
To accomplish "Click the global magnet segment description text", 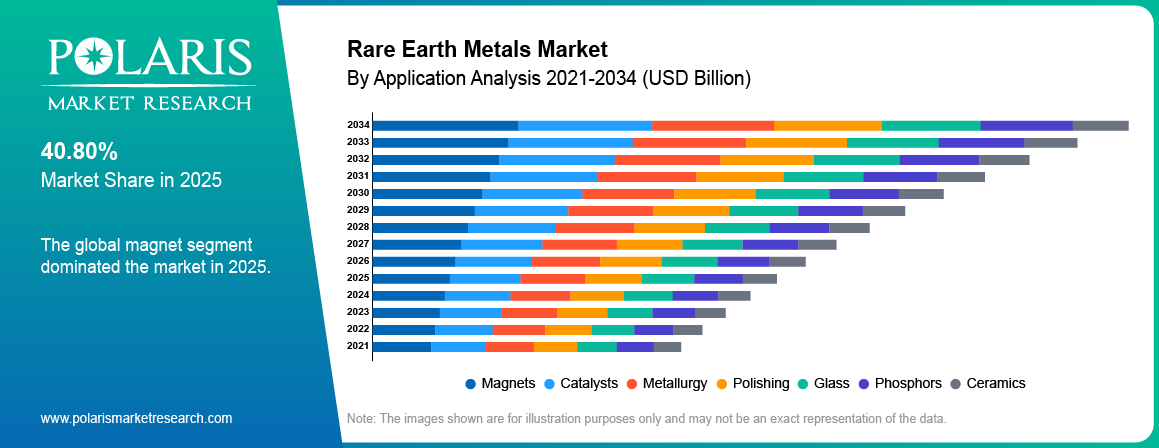I will coord(156,256).
